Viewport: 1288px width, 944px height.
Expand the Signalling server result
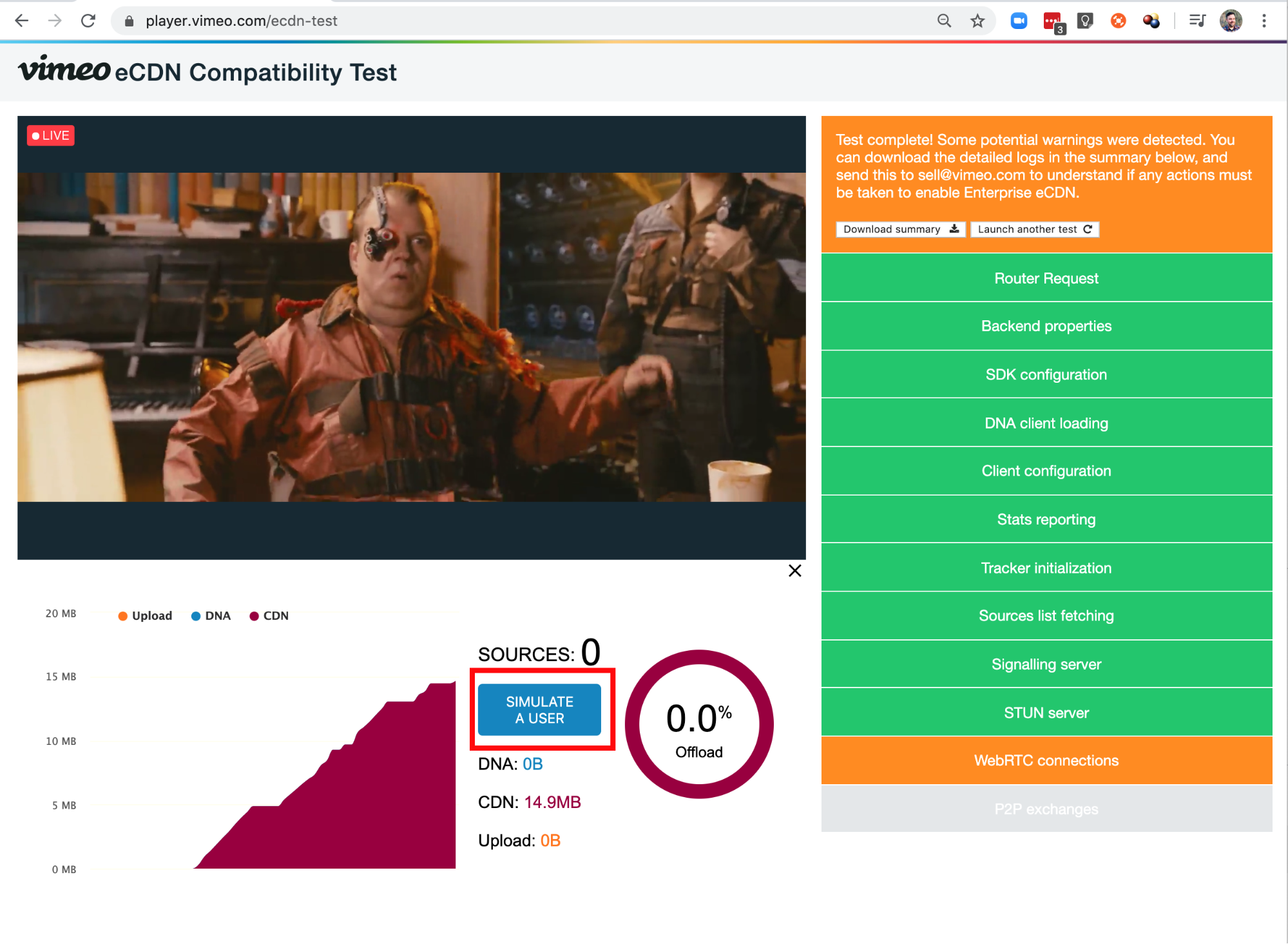click(x=1046, y=664)
